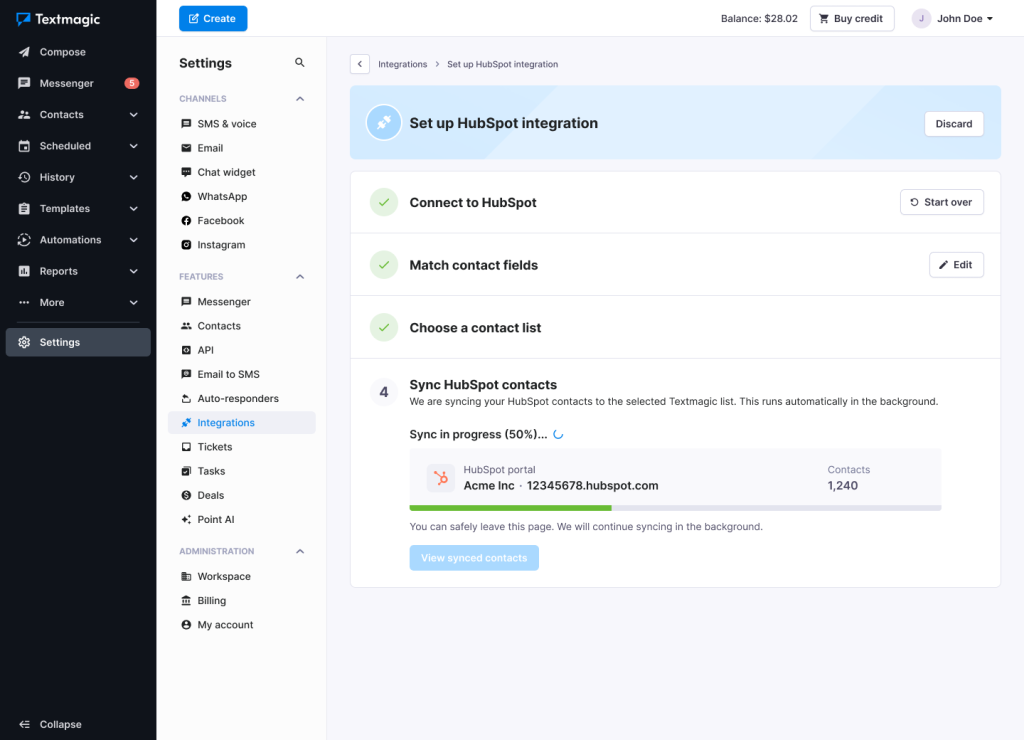Discard the HubSpot integration setup

(953, 123)
